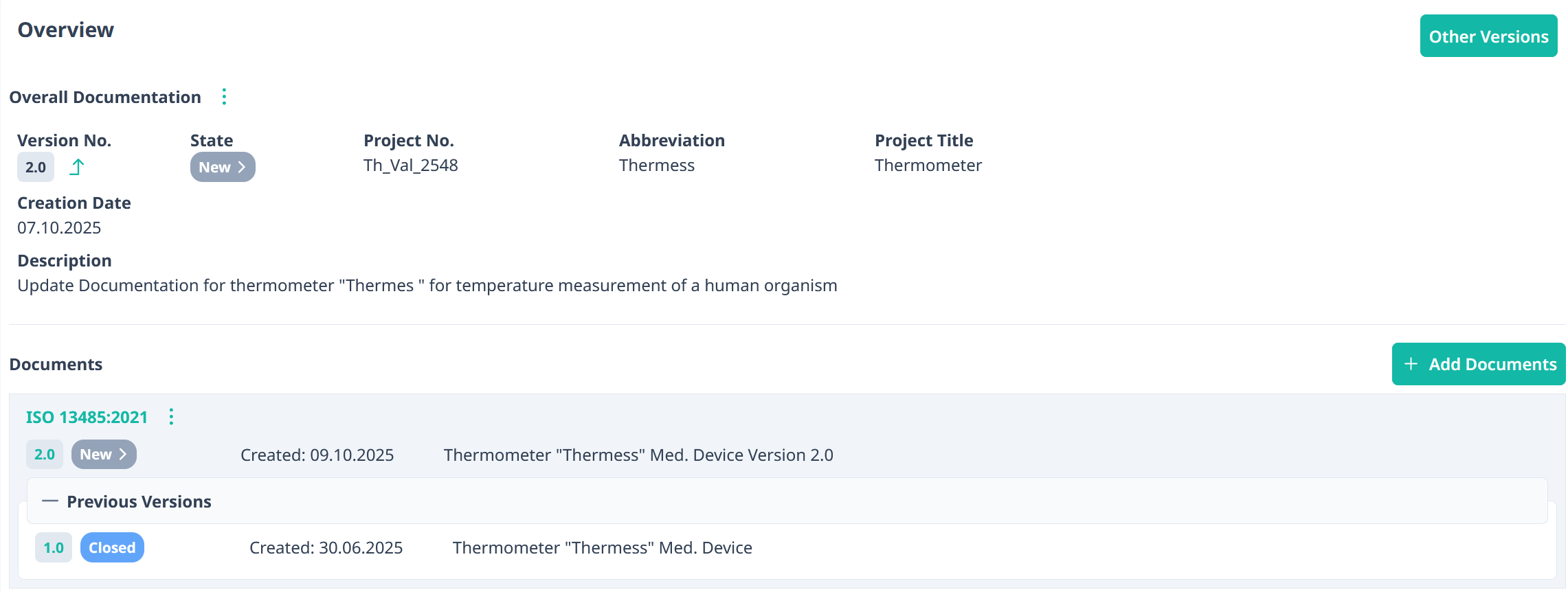1568x592 pixels.
Task: Open the three-dot menu next to ISO 13485:2021
Action: coord(171,417)
